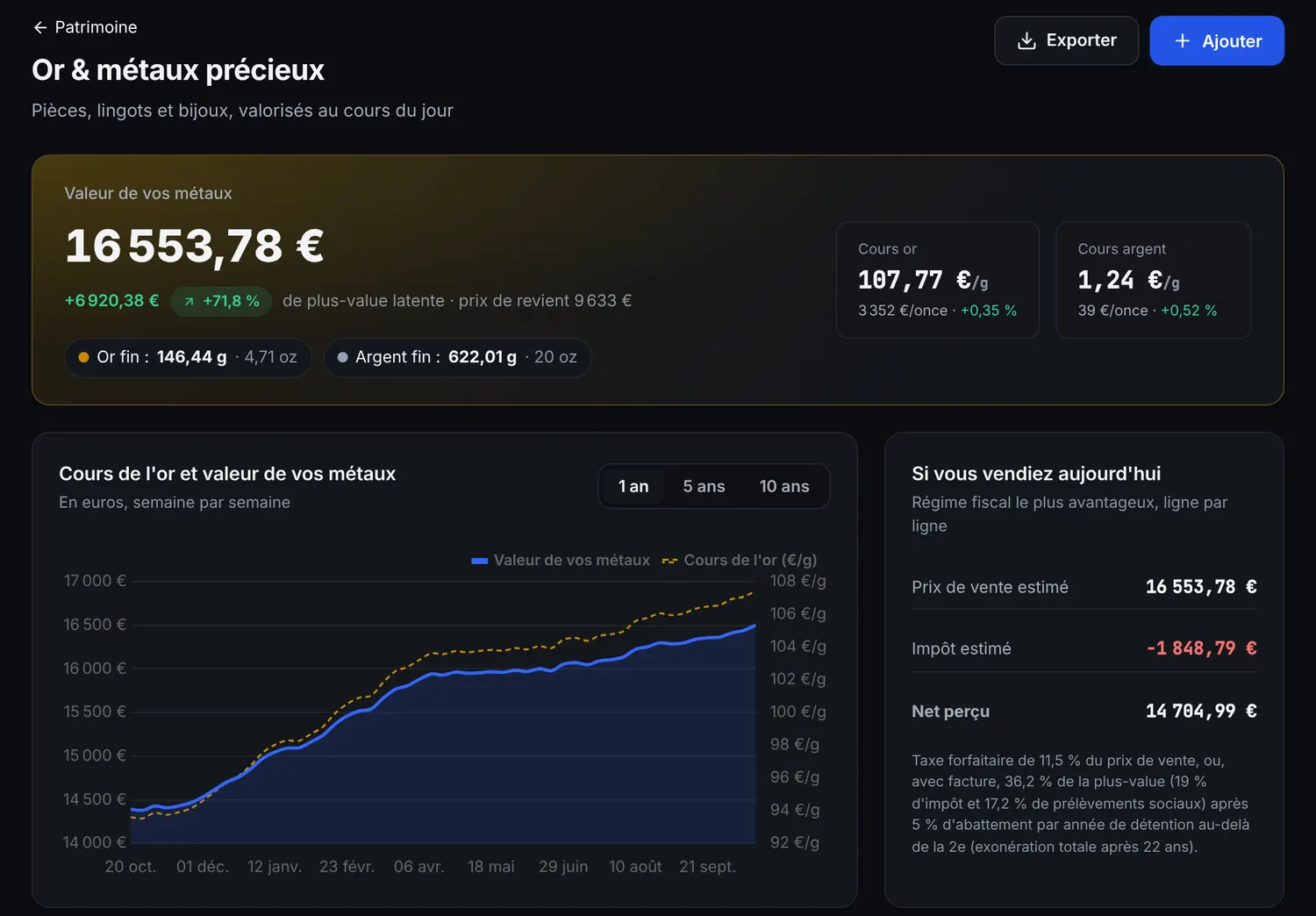1316x916 pixels.
Task: Click 'prix de revient 9 633 €' text
Action: pos(545,301)
